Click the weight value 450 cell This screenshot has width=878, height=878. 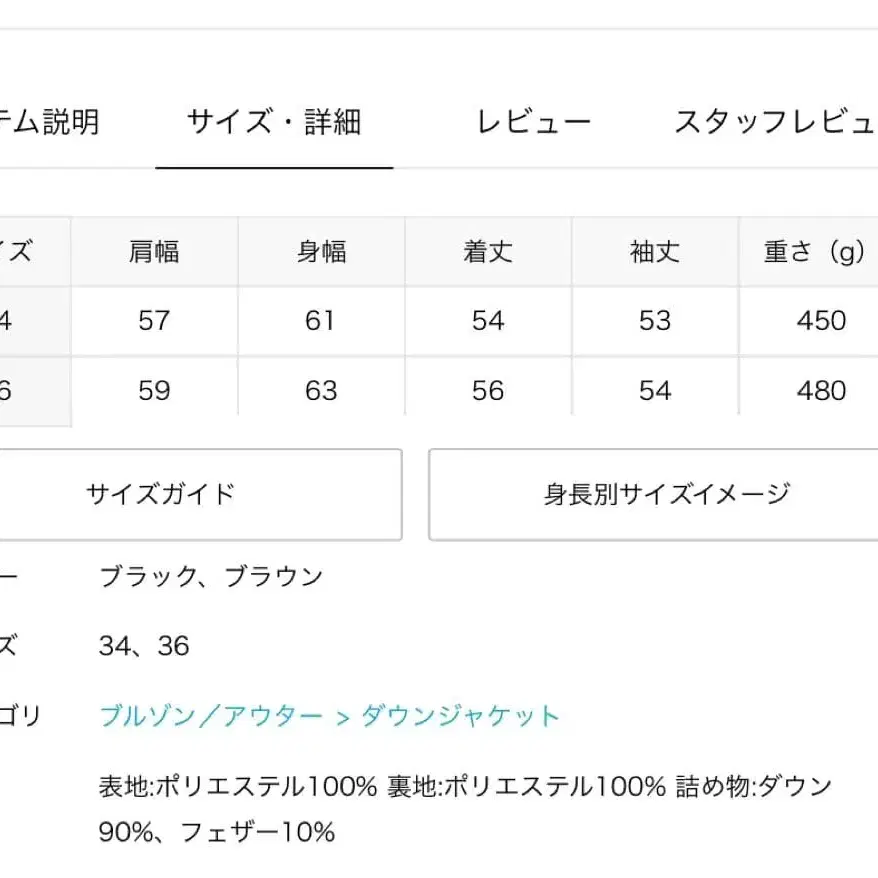(x=821, y=321)
